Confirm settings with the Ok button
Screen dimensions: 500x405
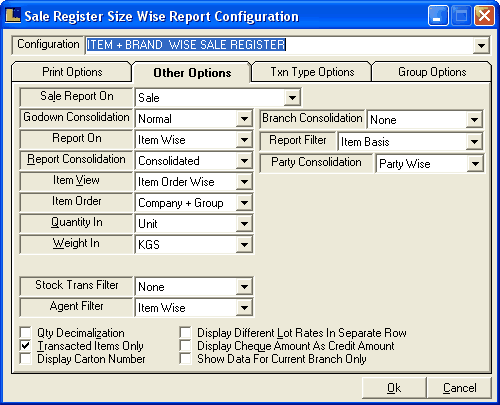(x=394, y=388)
